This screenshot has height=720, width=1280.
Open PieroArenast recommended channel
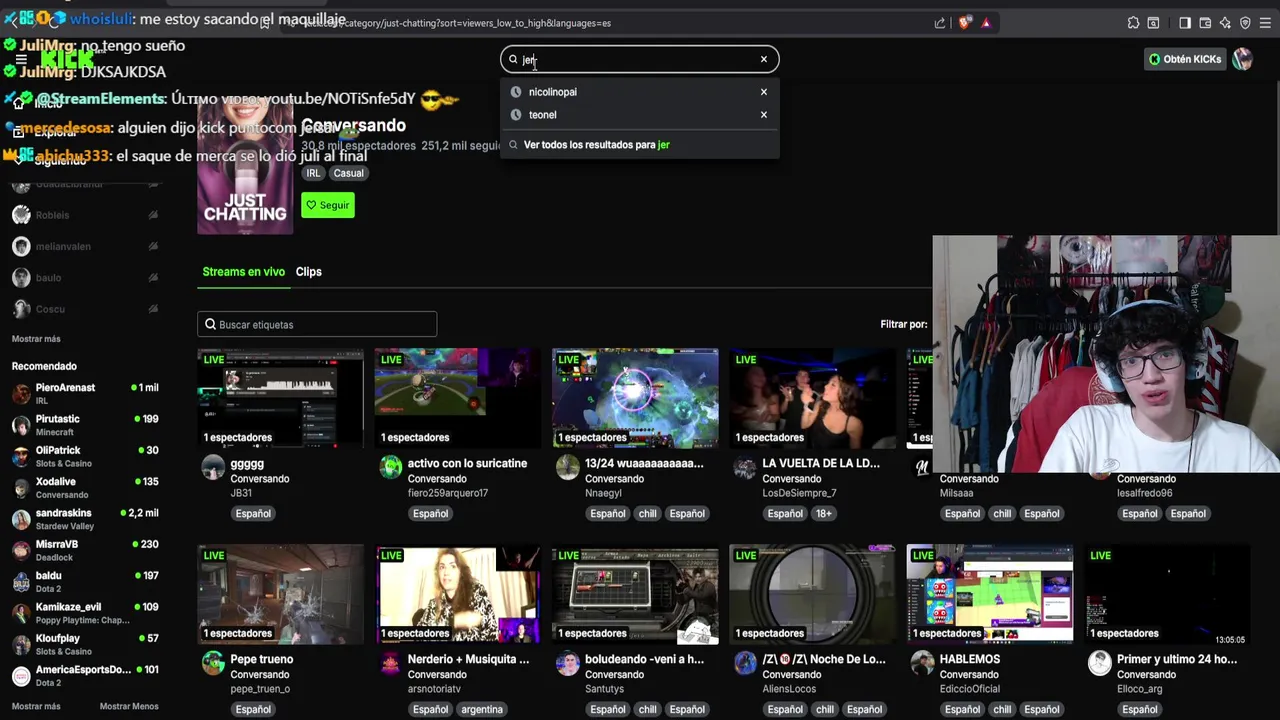(85, 393)
